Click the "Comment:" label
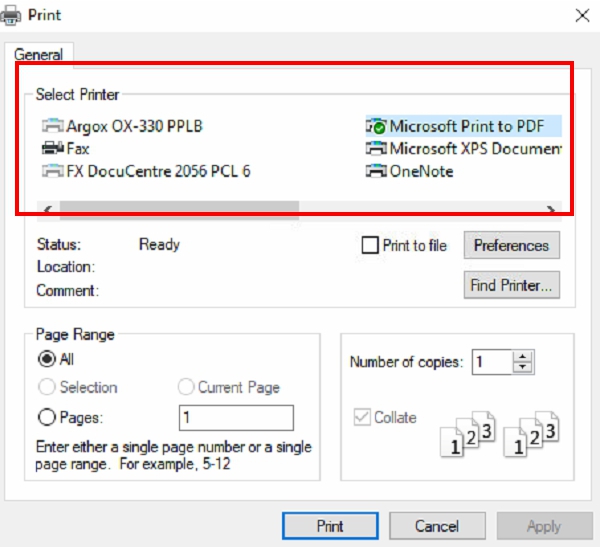 (x=68, y=291)
